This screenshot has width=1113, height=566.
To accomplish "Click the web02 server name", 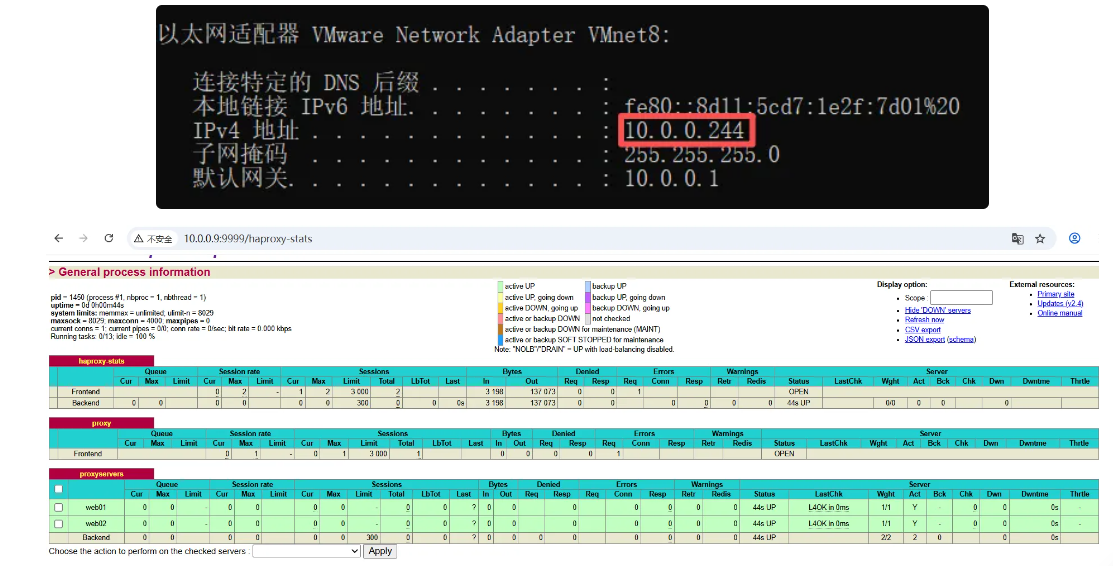I will pos(96,524).
